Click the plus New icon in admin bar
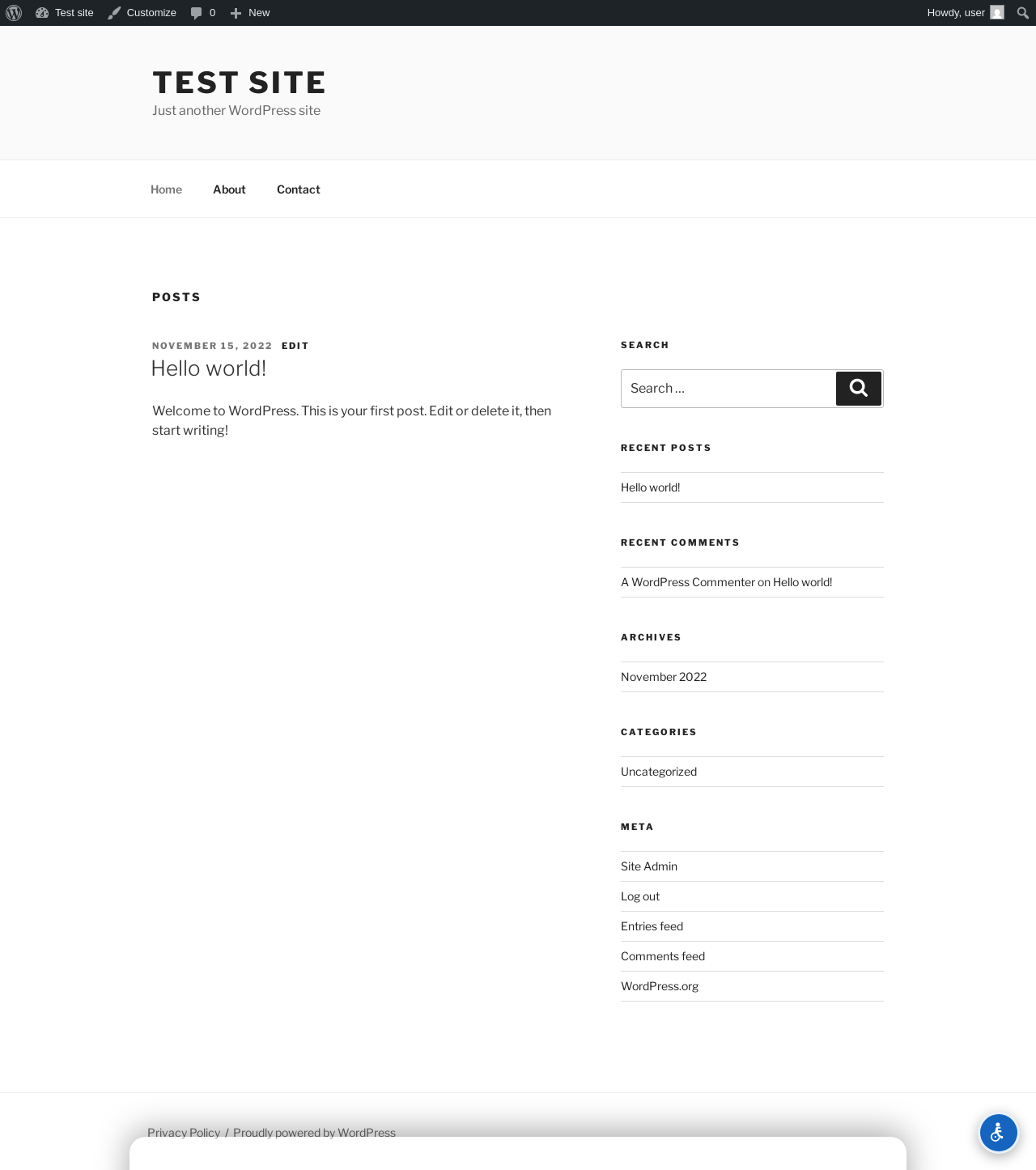Screen dimensions: 1036x1170 [x=236, y=13]
